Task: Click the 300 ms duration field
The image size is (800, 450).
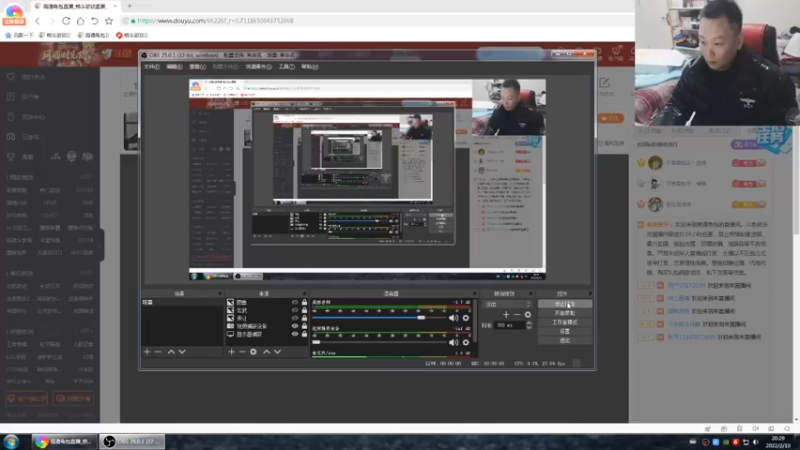Action: coord(509,325)
